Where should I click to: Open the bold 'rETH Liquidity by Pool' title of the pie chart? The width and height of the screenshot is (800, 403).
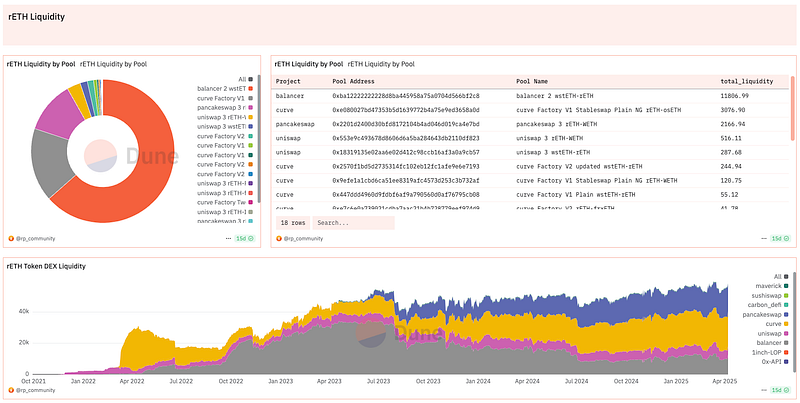41,64
